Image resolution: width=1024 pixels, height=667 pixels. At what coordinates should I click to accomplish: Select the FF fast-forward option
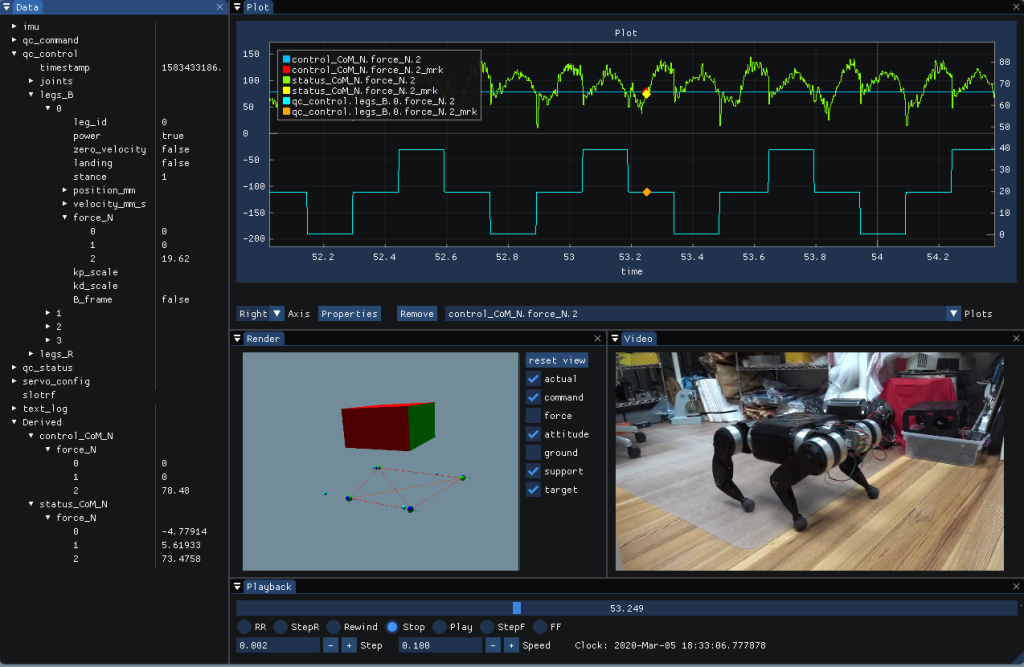540,627
